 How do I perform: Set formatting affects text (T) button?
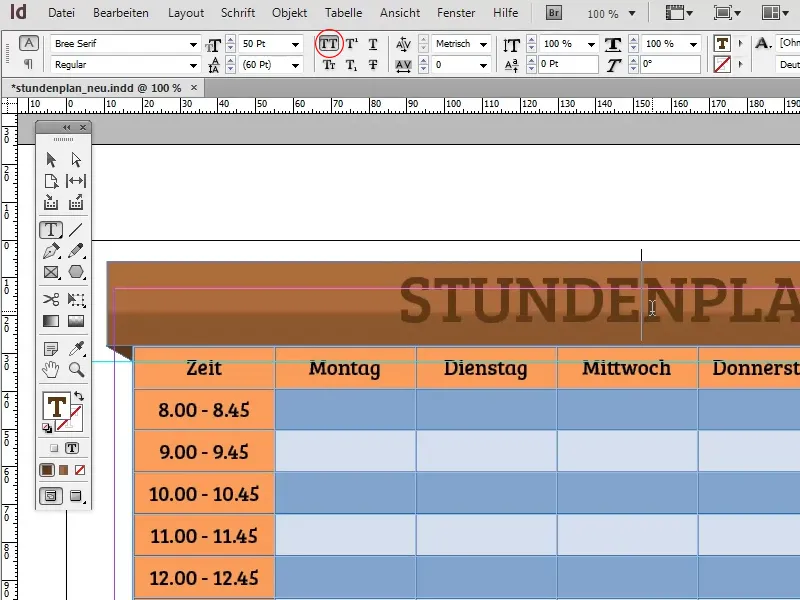click(72, 448)
